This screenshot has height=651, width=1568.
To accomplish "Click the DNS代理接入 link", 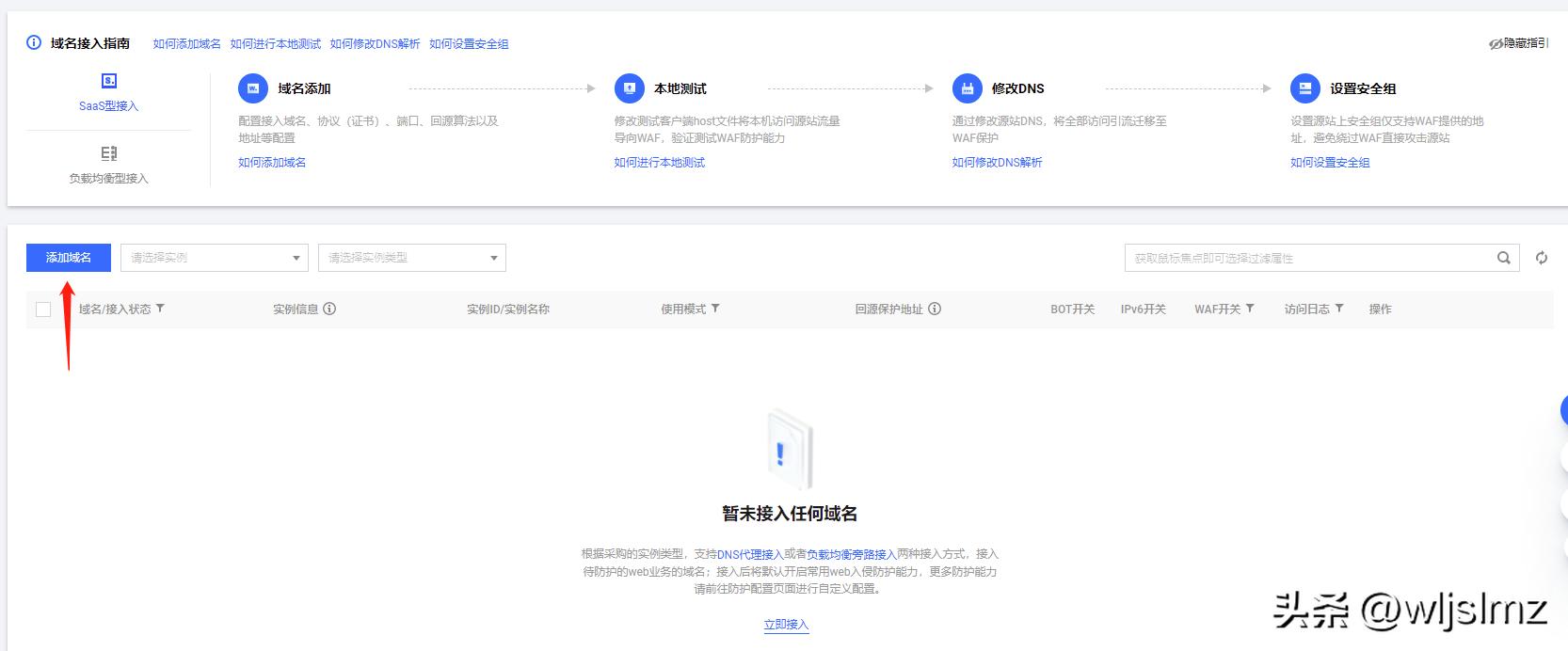I will (749, 554).
